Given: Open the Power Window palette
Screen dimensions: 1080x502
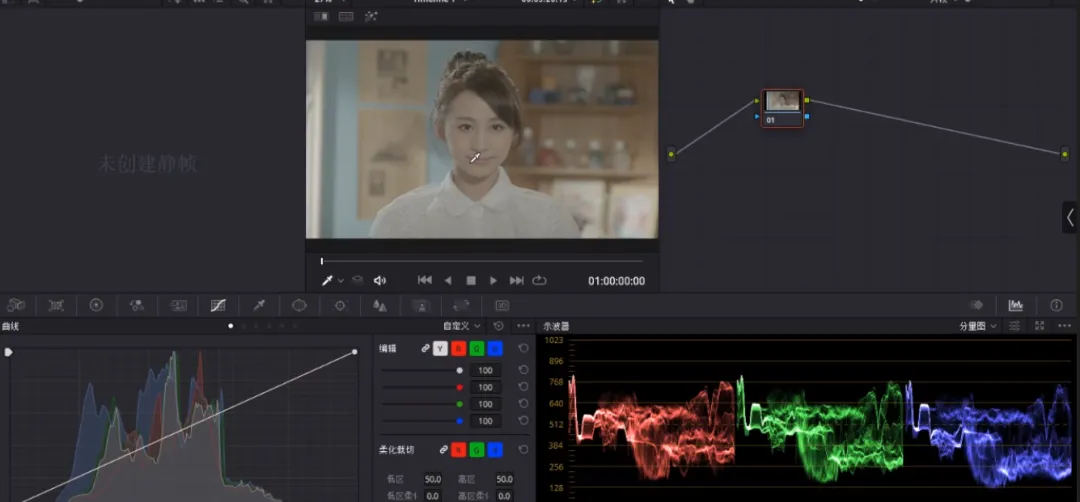Looking at the screenshot, I should [299, 305].
